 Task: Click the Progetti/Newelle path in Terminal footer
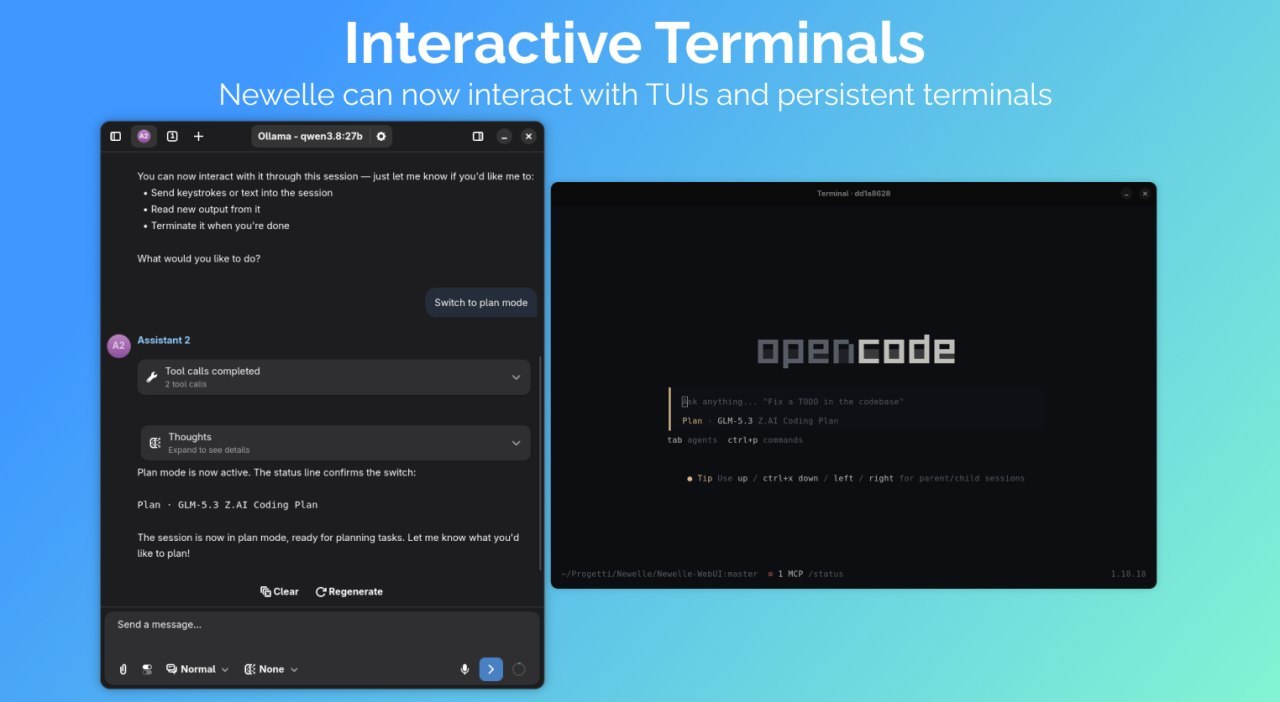659,574
